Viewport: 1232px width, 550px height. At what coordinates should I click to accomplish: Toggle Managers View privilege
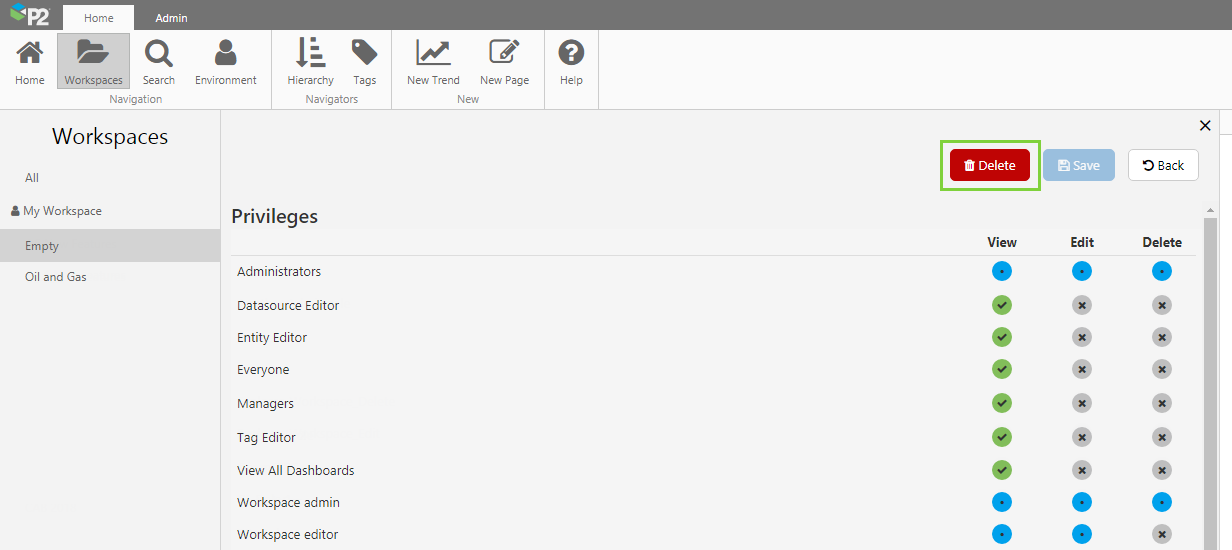pyautogui.click(x=1002, y=403)
